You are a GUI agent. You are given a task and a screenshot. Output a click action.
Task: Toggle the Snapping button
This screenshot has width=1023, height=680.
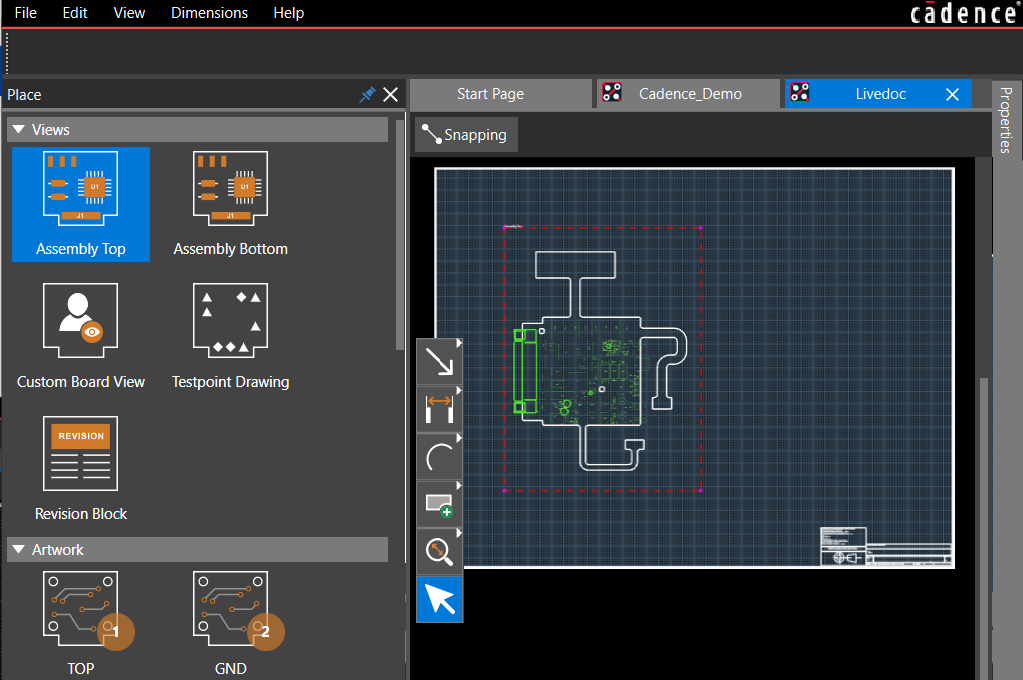[466, 134]
